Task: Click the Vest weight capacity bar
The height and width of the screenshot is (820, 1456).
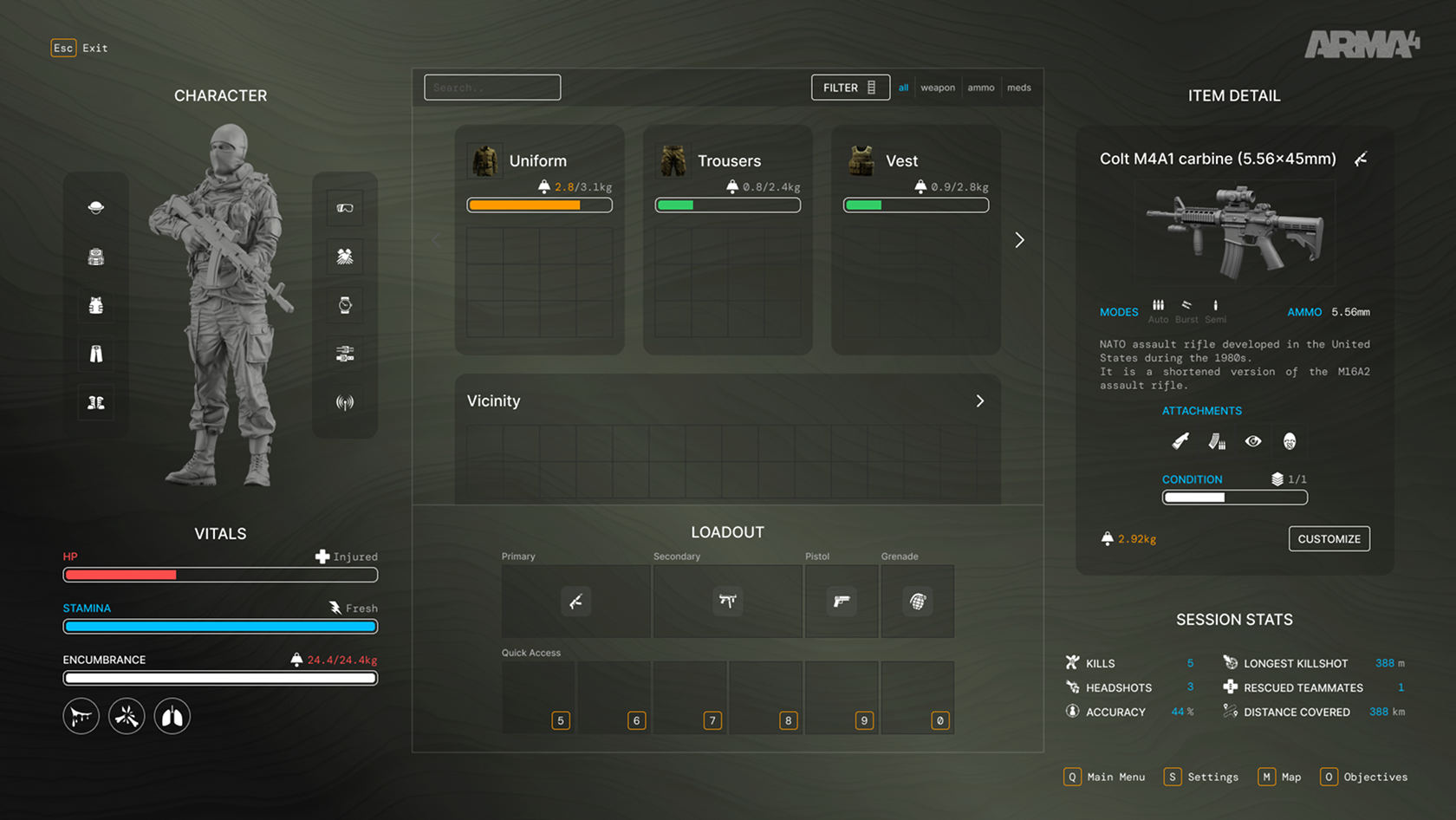Action: tap(916, 205)
